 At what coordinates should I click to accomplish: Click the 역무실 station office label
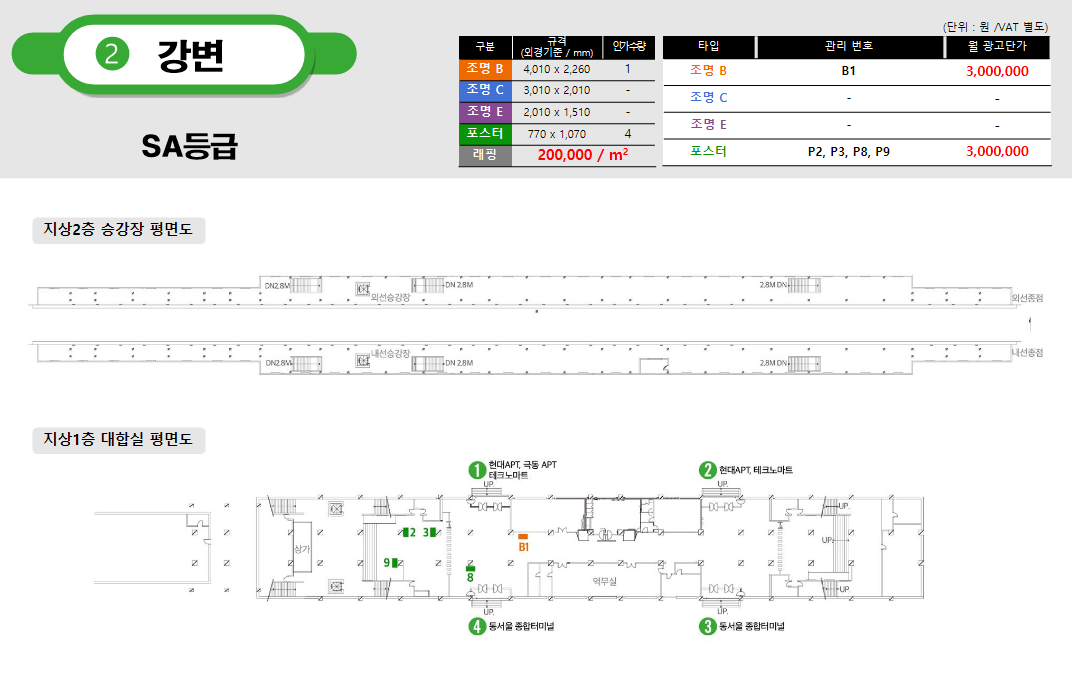[604, 581]
